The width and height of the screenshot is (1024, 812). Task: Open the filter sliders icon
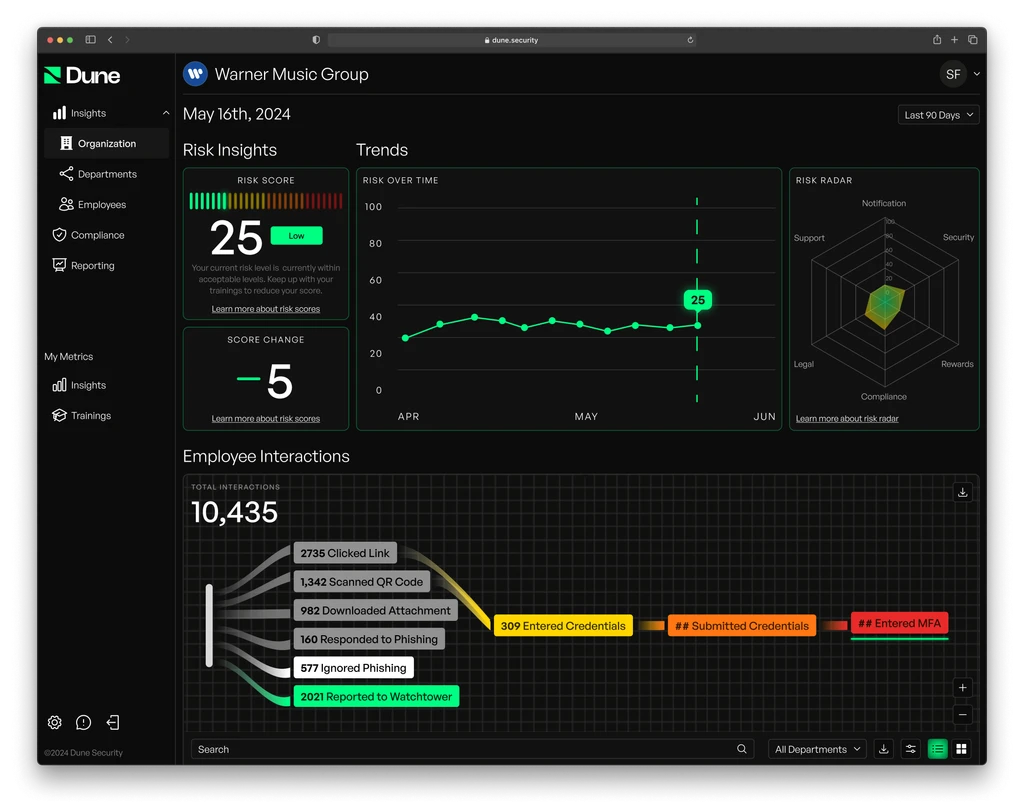point(910,749)
